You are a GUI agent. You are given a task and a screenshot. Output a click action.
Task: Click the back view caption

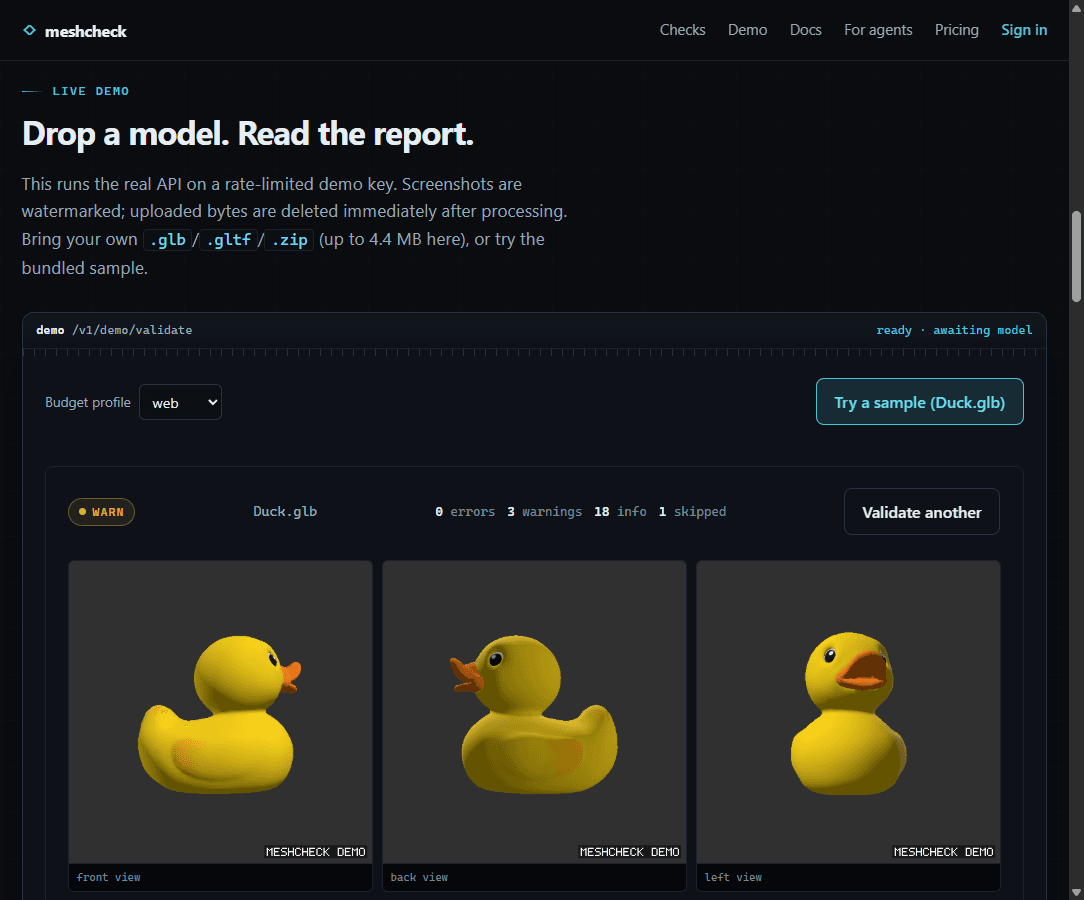point(419,877)
